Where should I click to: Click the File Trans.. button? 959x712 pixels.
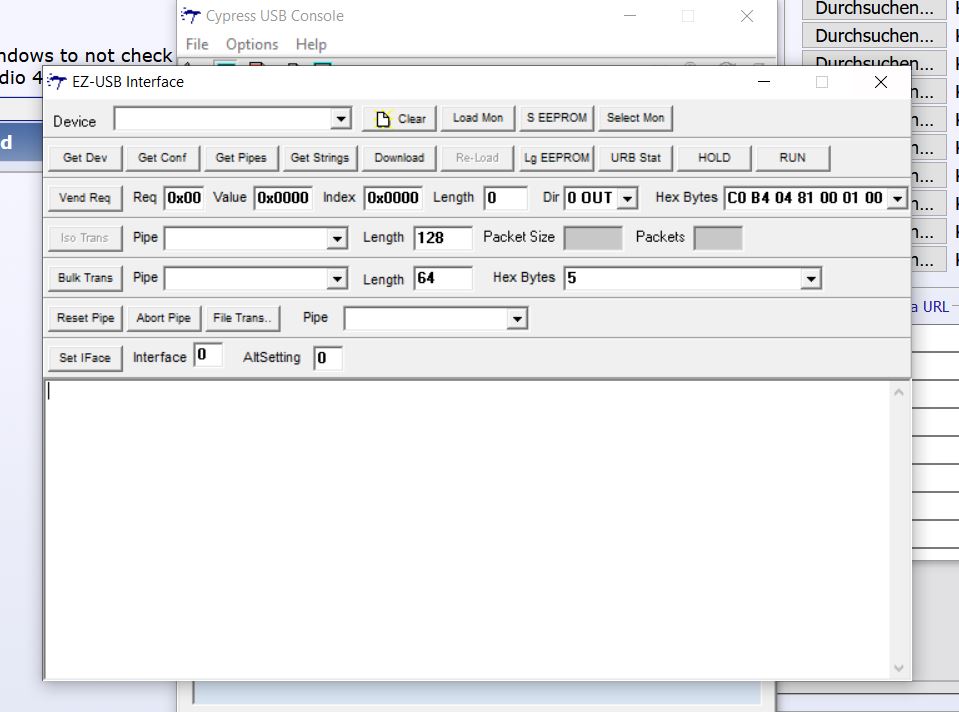point(242,318)
